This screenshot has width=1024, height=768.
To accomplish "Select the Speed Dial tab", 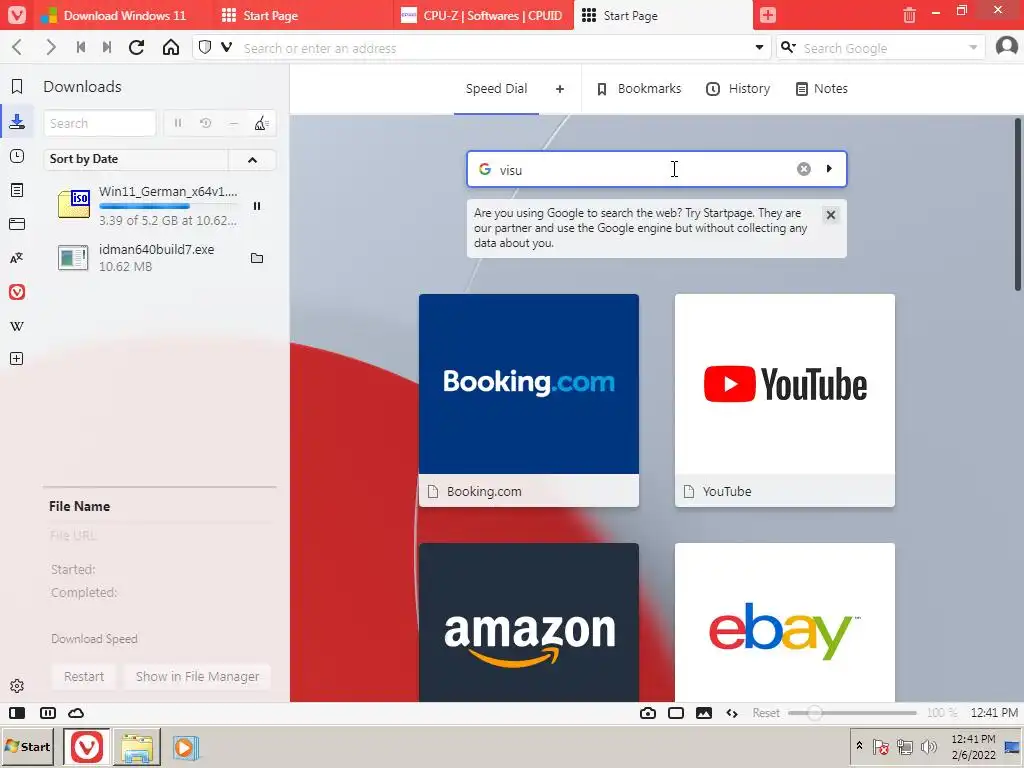I will pyautogui.click(x=496, y=89).
